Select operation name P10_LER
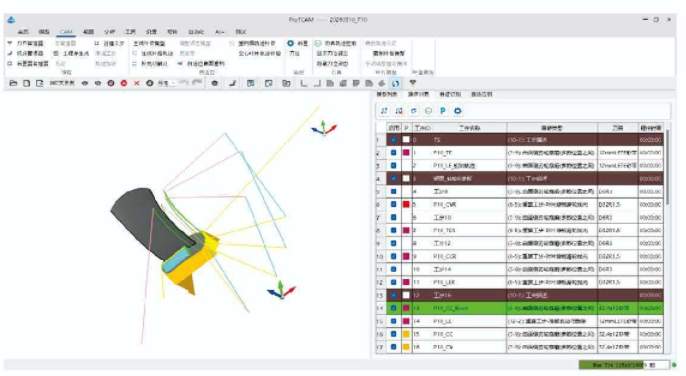Image resolution: width=686 pixels, height=376 pixels. coord(444,282)
